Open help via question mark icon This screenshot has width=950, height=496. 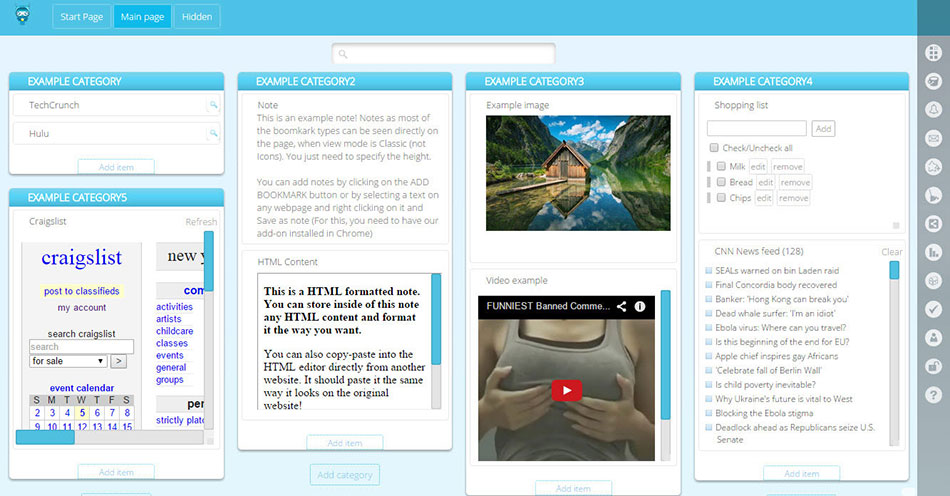point(933,395)
